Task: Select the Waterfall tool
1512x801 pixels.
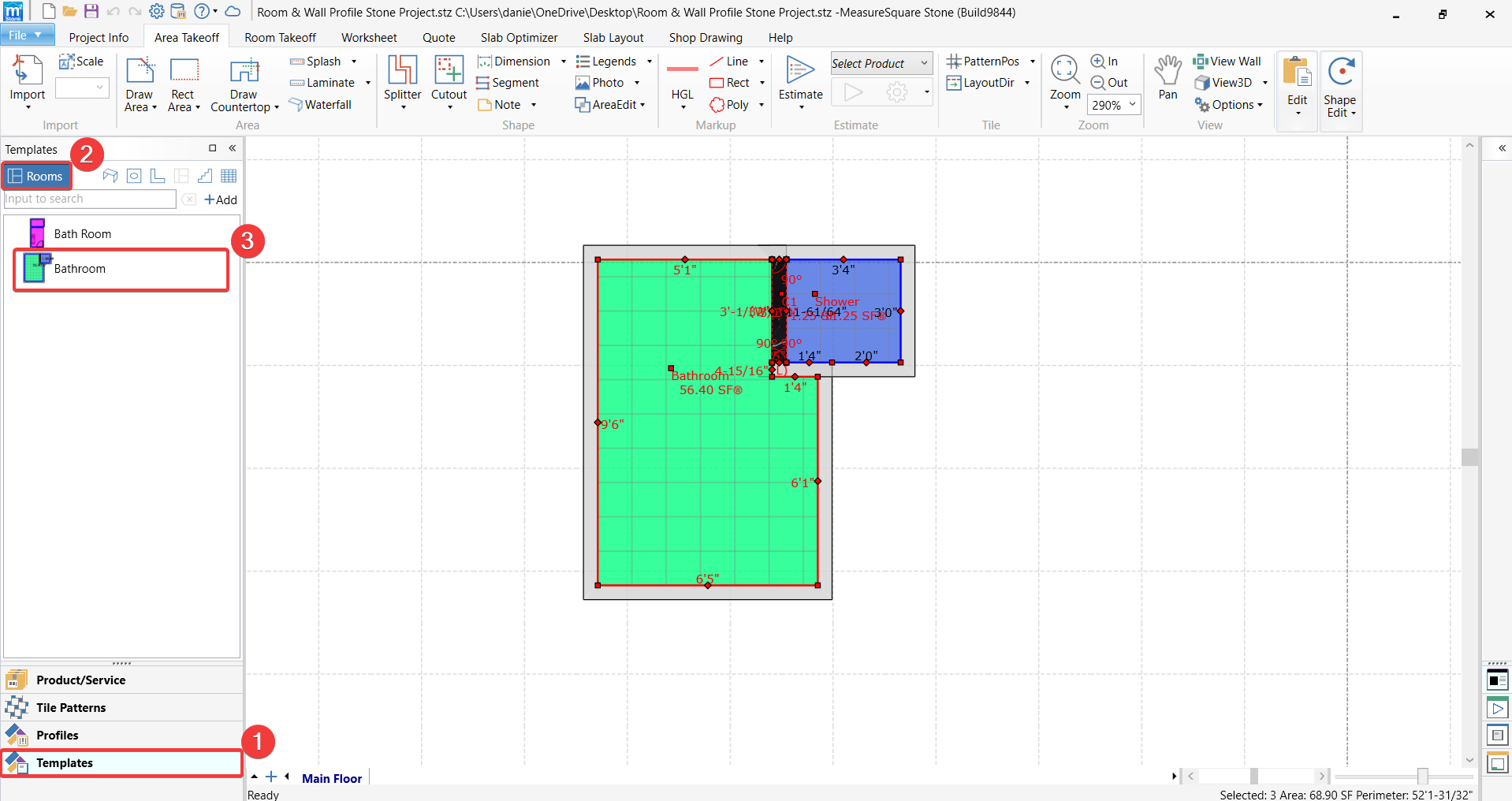Action: coord(321,105)
